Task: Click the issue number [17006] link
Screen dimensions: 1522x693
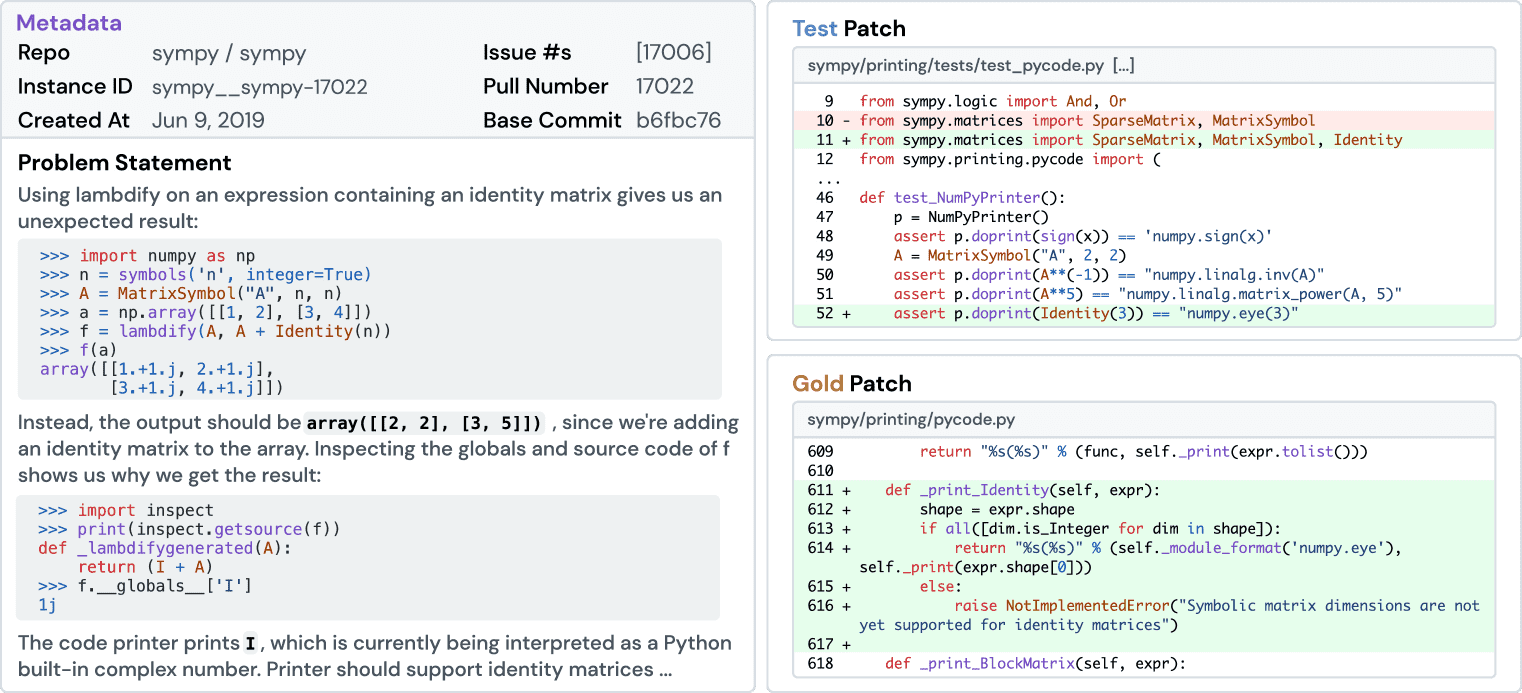Action: (x=673, y=53)
